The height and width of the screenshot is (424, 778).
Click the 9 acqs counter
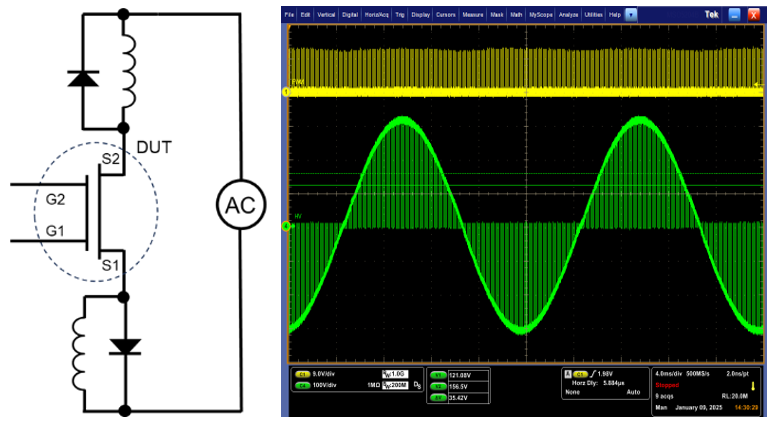pyautogui.click(x=664, y=396)
